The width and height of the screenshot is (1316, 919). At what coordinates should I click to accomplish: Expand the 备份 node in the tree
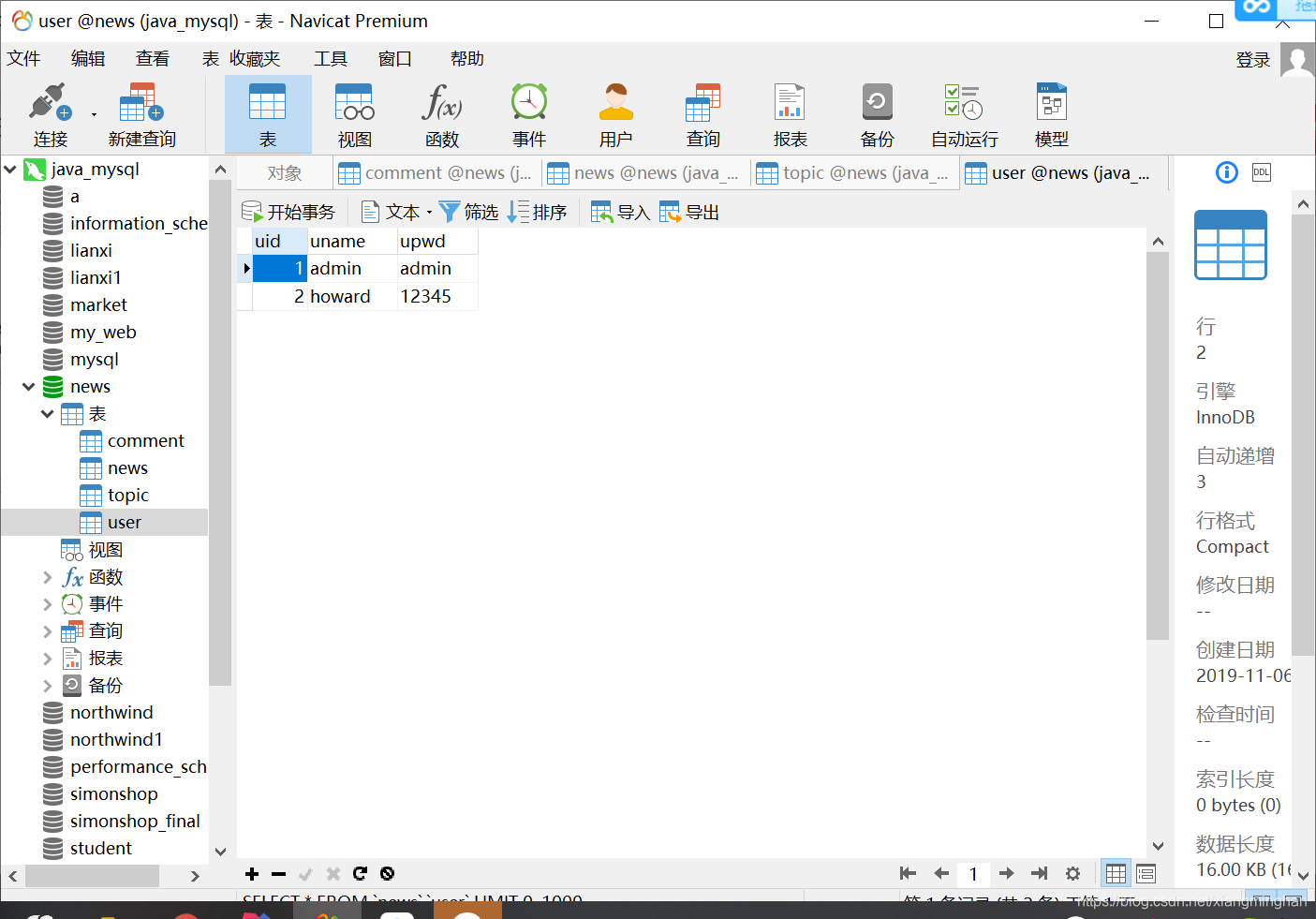pos(48,686)
